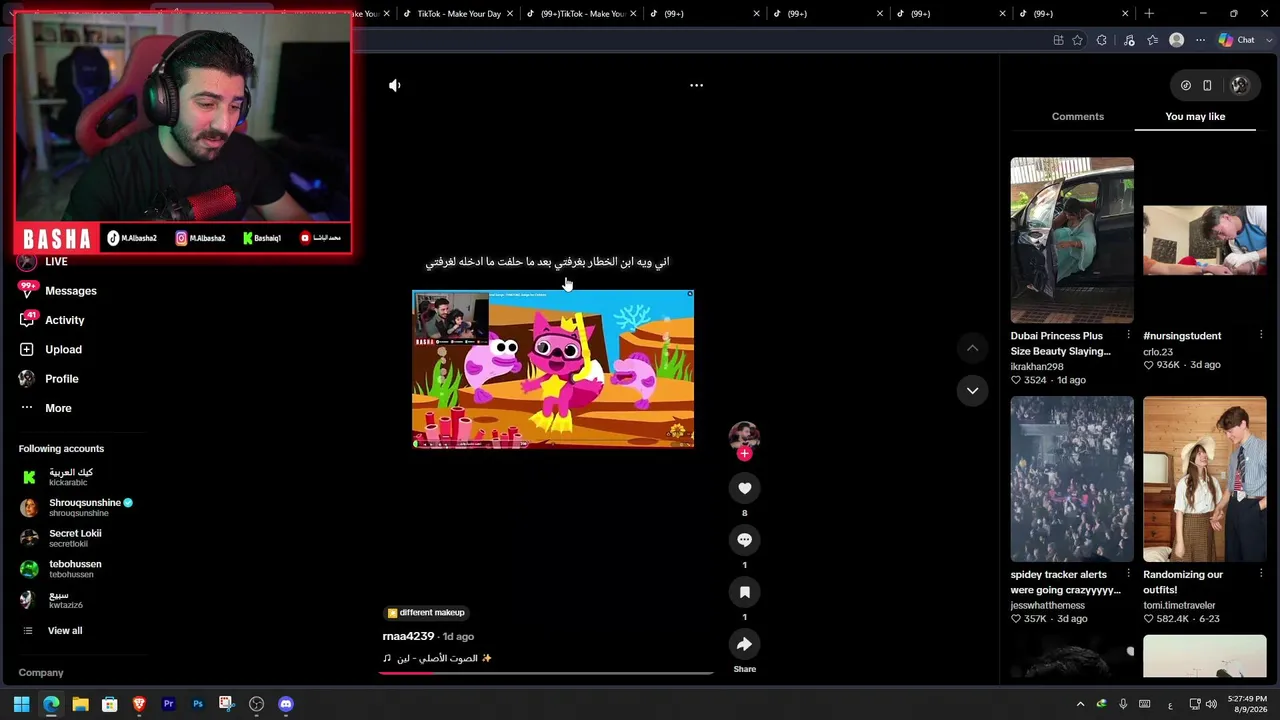The height and width of the screenshot is (720, 1280).
Task: Open the browser media control icon
Action: click(x=1129, y=40)
